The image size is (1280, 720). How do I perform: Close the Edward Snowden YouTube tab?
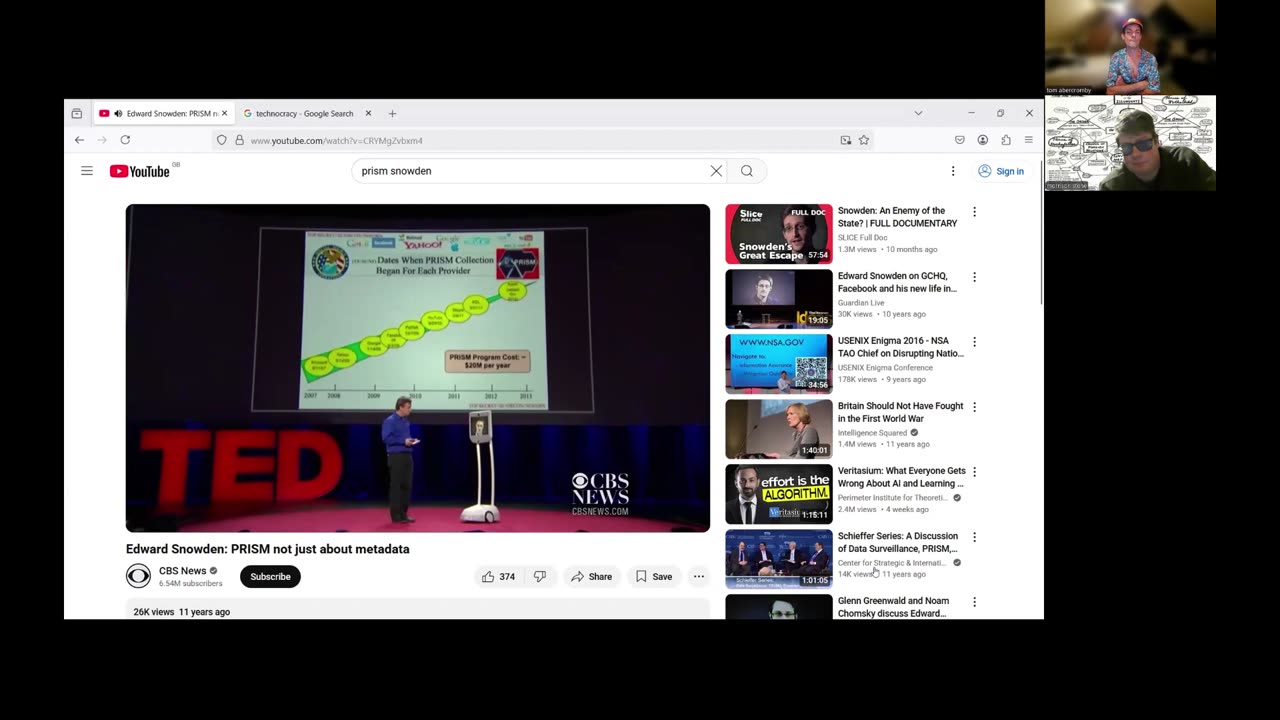224,113
